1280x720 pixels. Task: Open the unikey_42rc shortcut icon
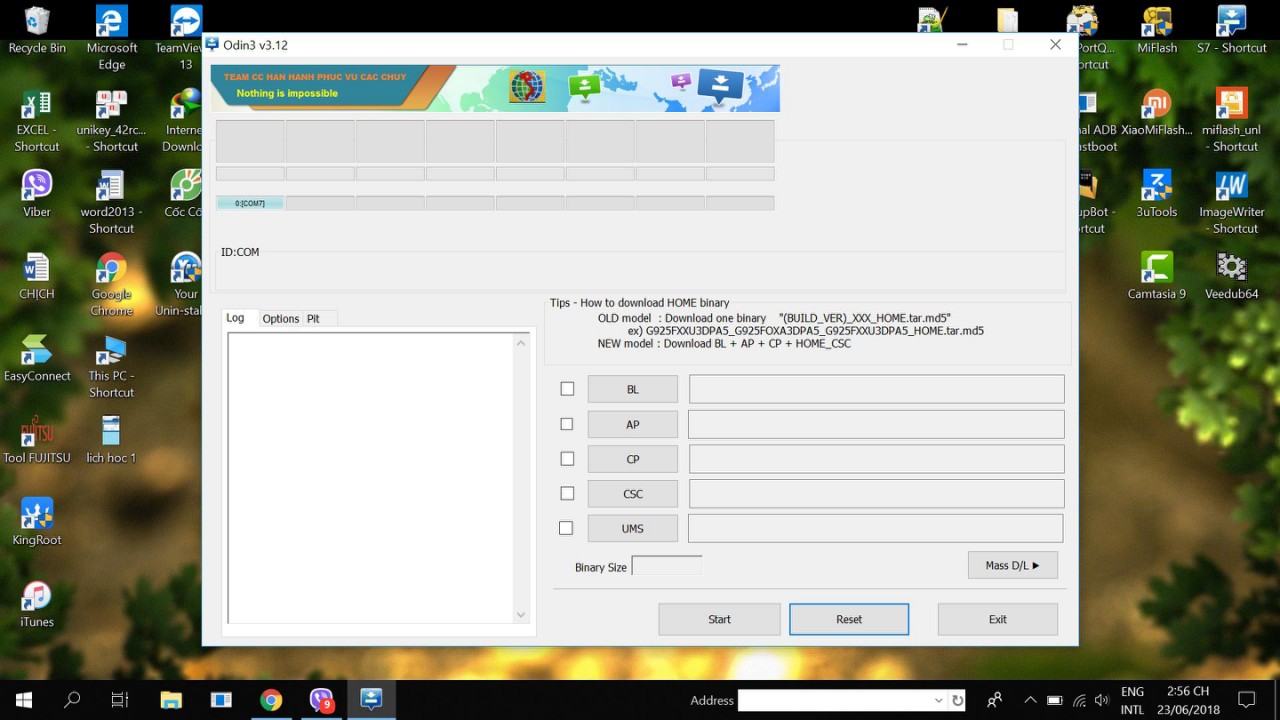pyautogui.click(x=111, y=121)
